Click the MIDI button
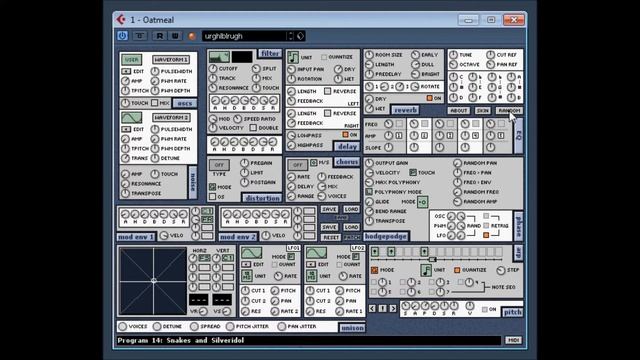The width and height of the screenshot is (640, 360). (x=513, y=340)
